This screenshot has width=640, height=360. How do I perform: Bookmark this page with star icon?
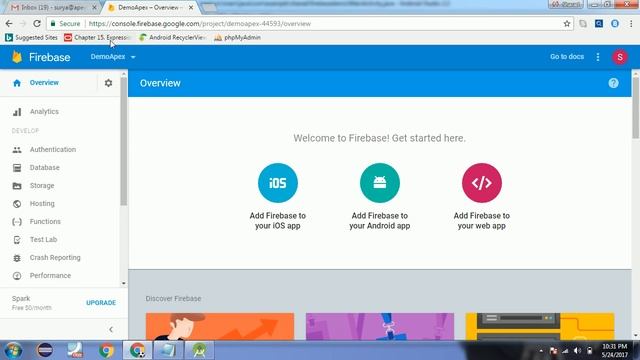(567, 24)
